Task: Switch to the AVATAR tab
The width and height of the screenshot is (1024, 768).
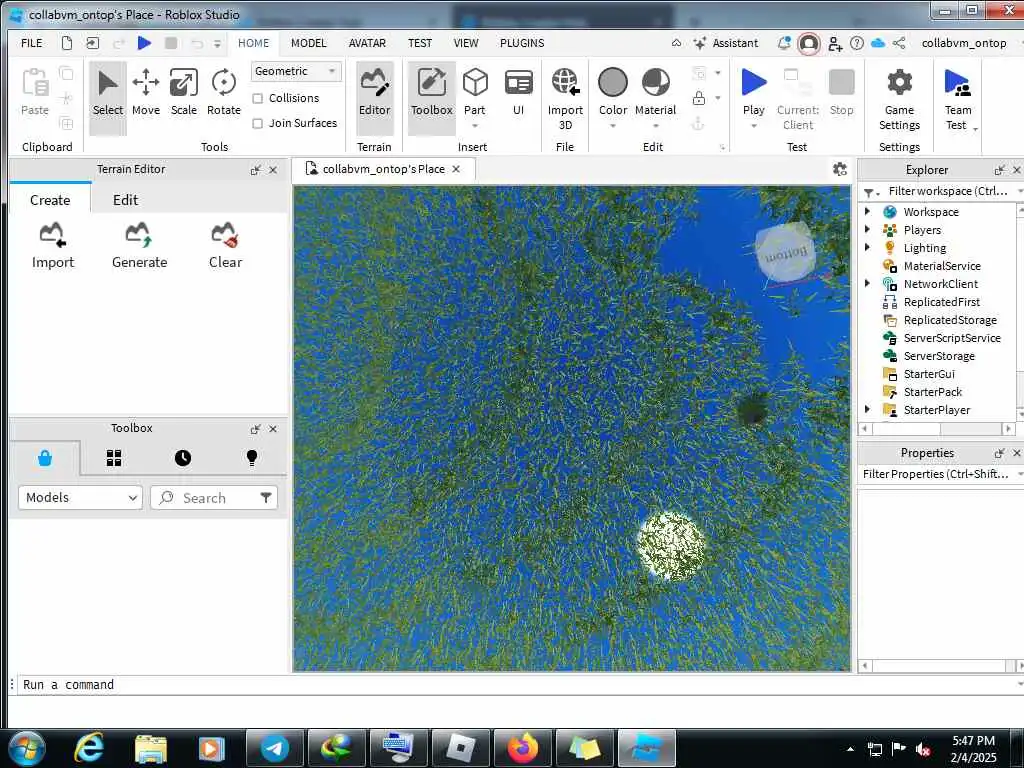Action: tap(367, 43)
